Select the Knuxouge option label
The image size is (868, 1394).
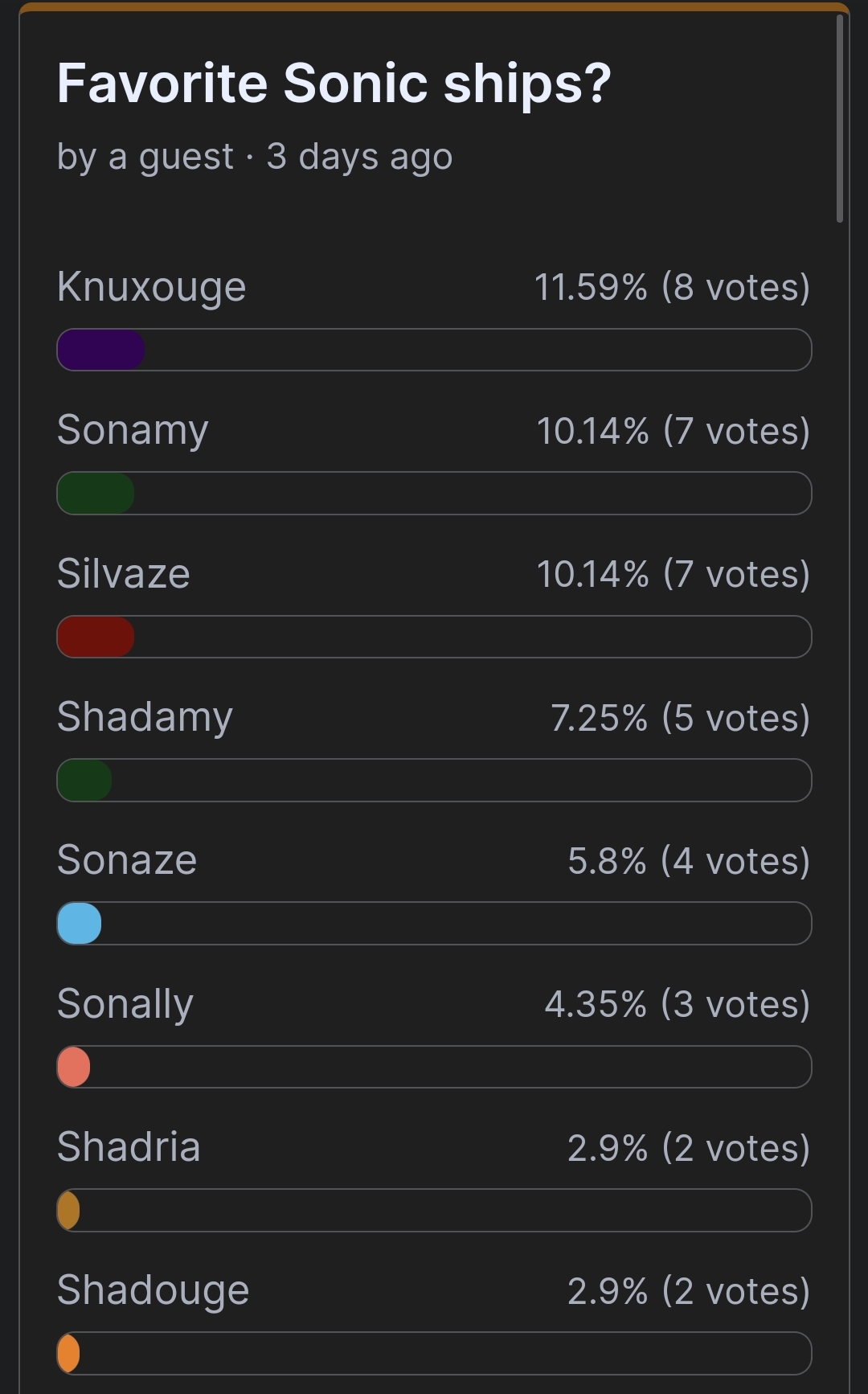[x=152, y=287]
